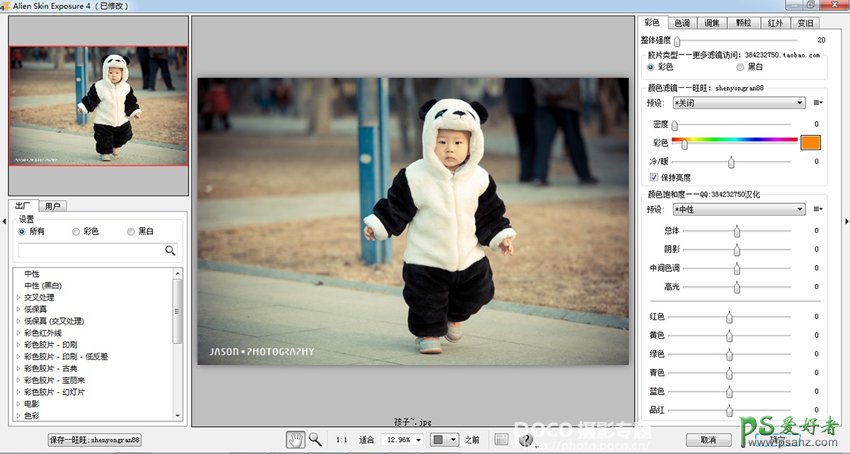Open color filter preset options menu icon
Screen dimensions: 850x454
coord(818,103)
